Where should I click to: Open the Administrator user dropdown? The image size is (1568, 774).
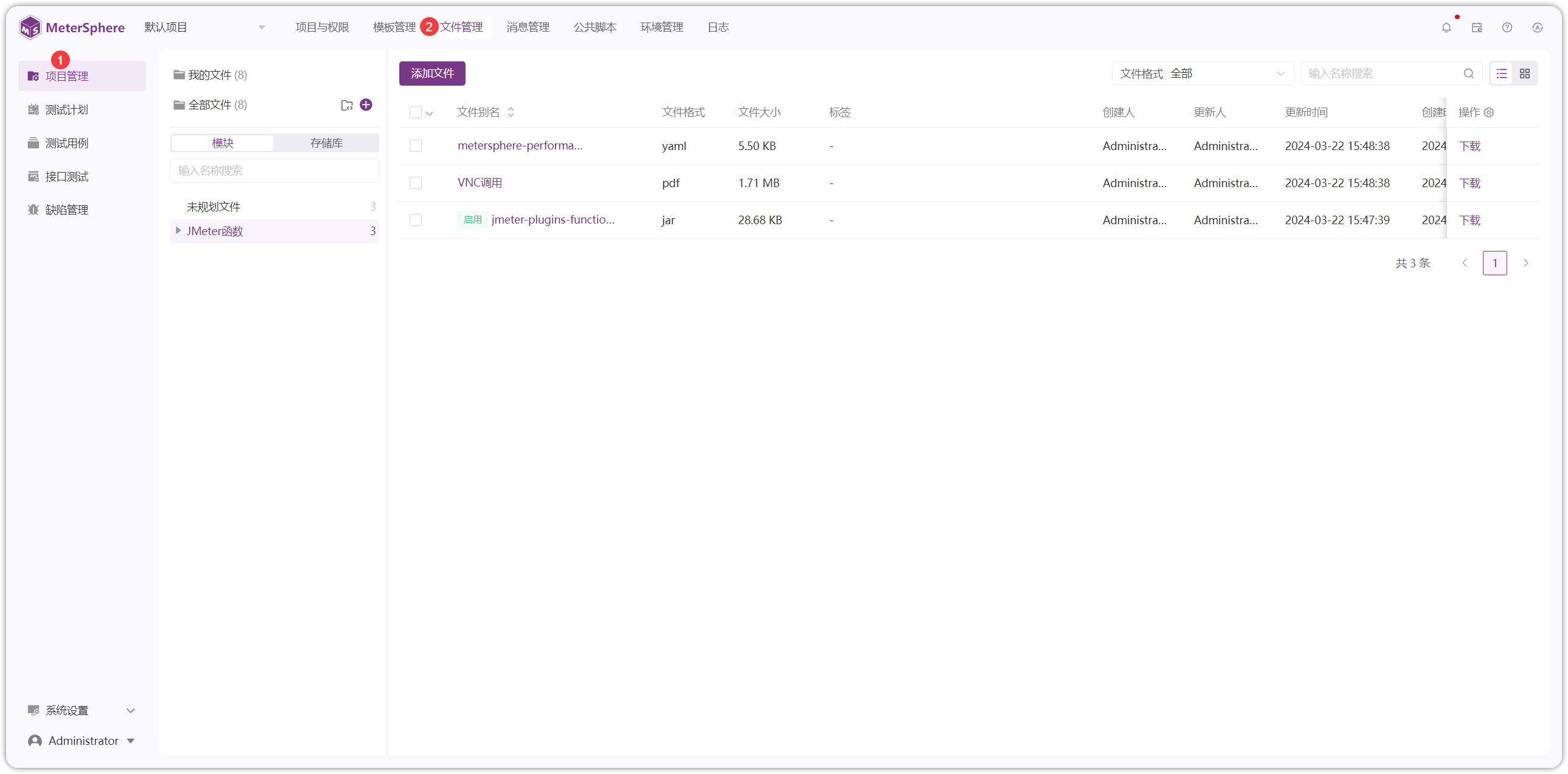point(82,741)
